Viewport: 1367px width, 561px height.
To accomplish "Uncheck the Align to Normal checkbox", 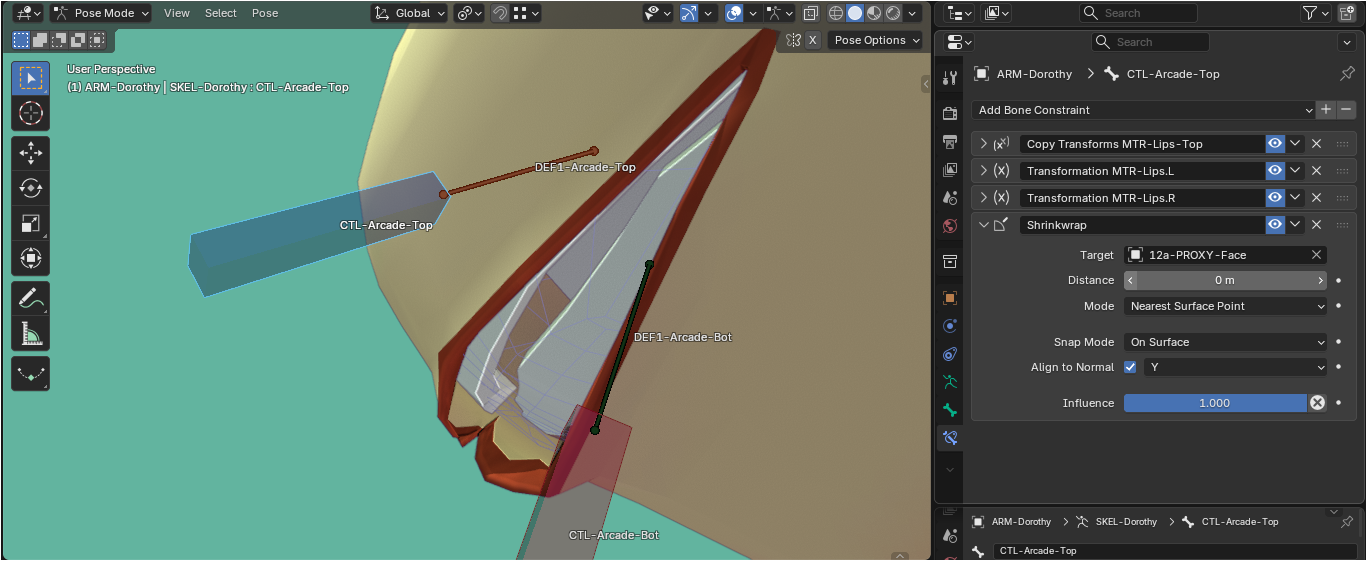I will point(1130,367).
